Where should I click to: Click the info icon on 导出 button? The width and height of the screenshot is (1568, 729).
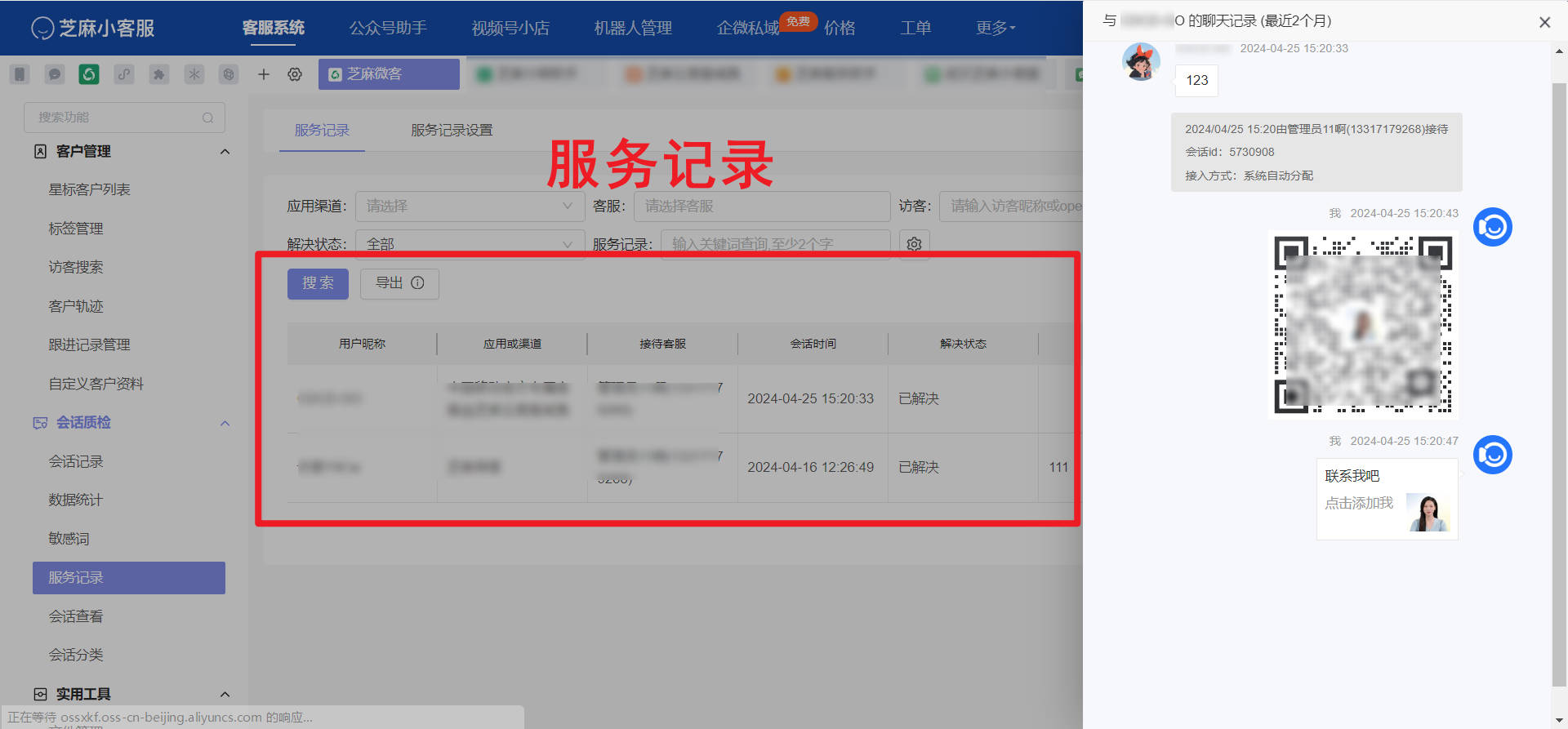(417, 282)
